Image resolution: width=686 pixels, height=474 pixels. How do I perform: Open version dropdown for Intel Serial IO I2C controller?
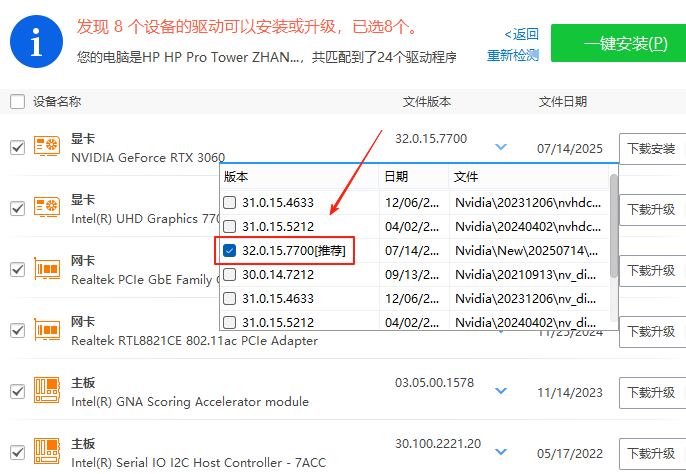pos(501,452)
